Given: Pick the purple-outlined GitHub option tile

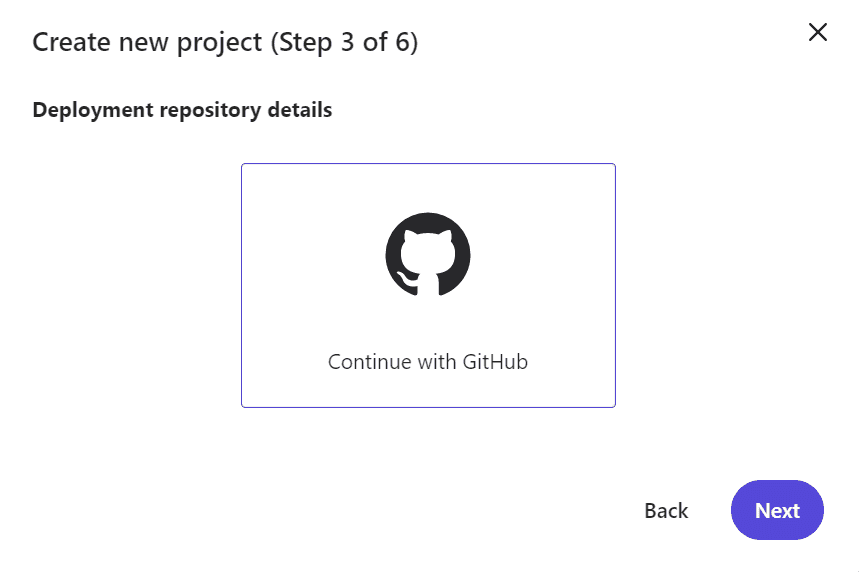Looking at the screenshot, I should [428, 285].
